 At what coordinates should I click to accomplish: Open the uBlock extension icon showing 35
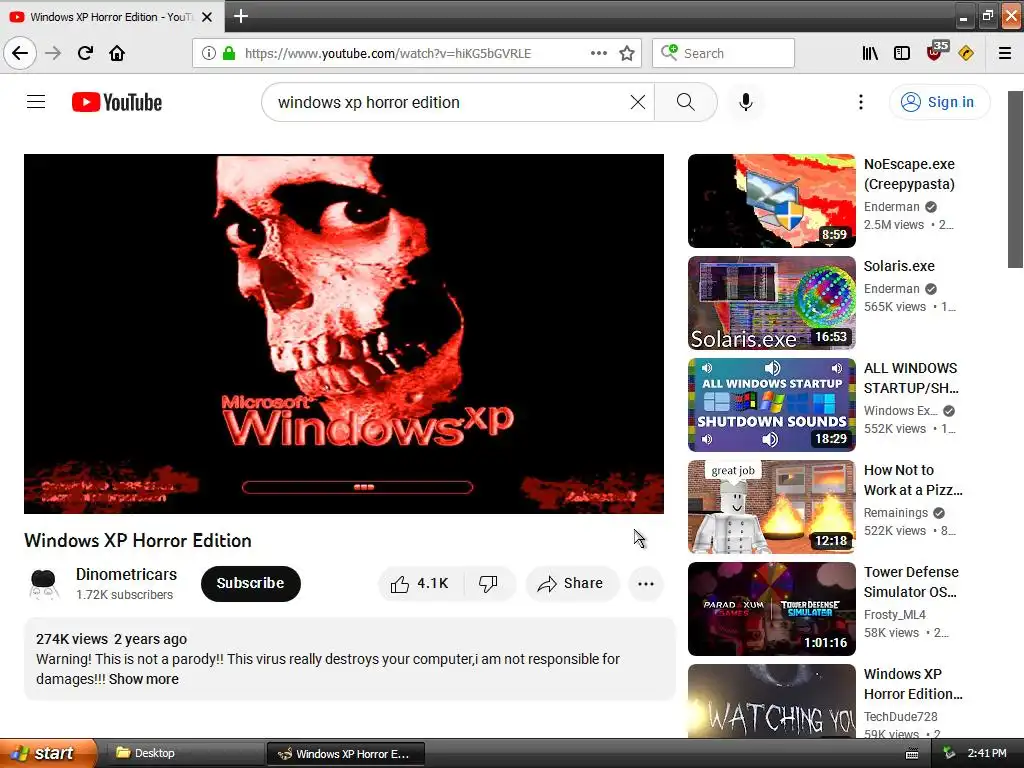coord(936,51)
